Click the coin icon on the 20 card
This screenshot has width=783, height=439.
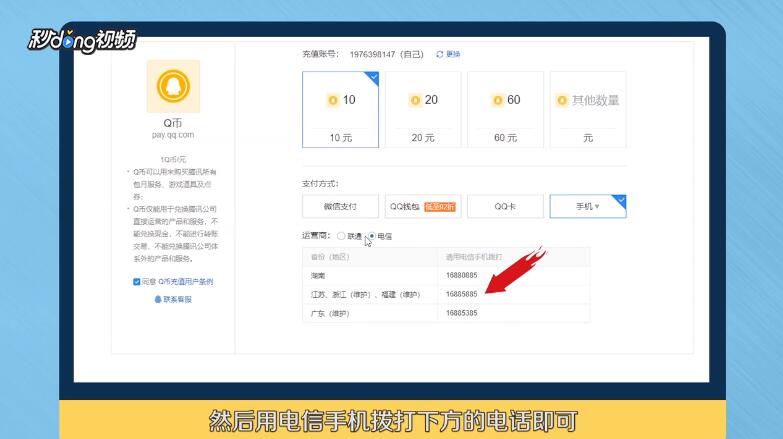click(x=415, y=100)
